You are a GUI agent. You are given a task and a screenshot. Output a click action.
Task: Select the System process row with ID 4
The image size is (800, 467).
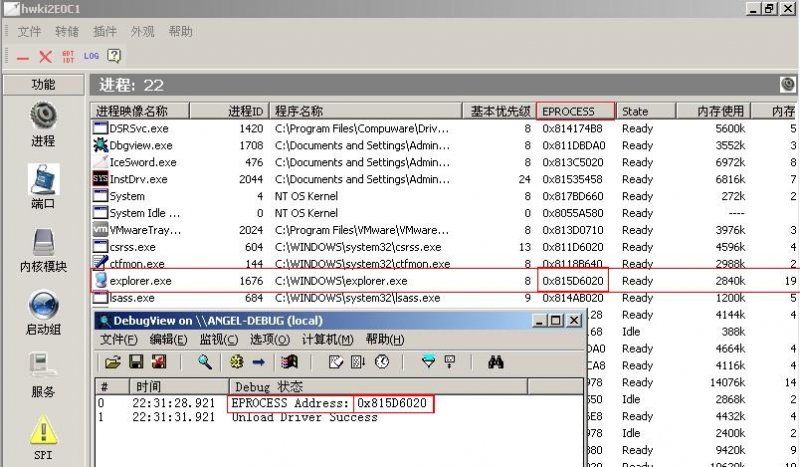point(445,196)
